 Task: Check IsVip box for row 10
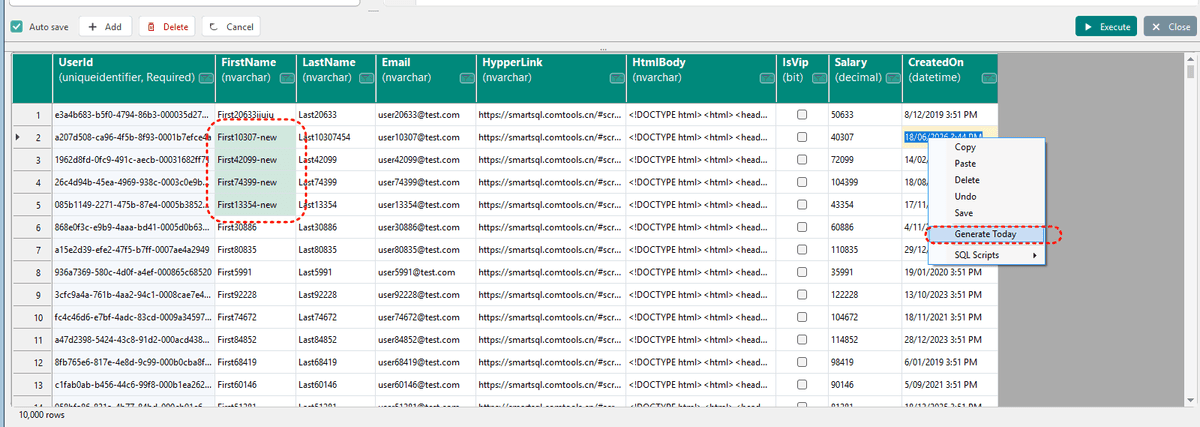[x=801, y=317]
